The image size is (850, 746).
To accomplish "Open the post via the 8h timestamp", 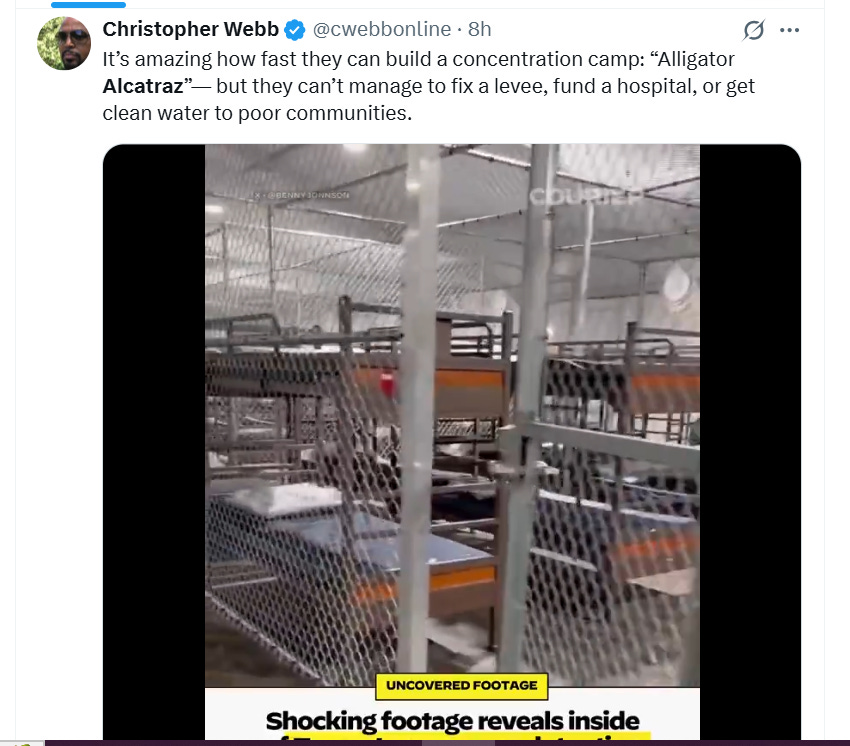I will (480, 29).
